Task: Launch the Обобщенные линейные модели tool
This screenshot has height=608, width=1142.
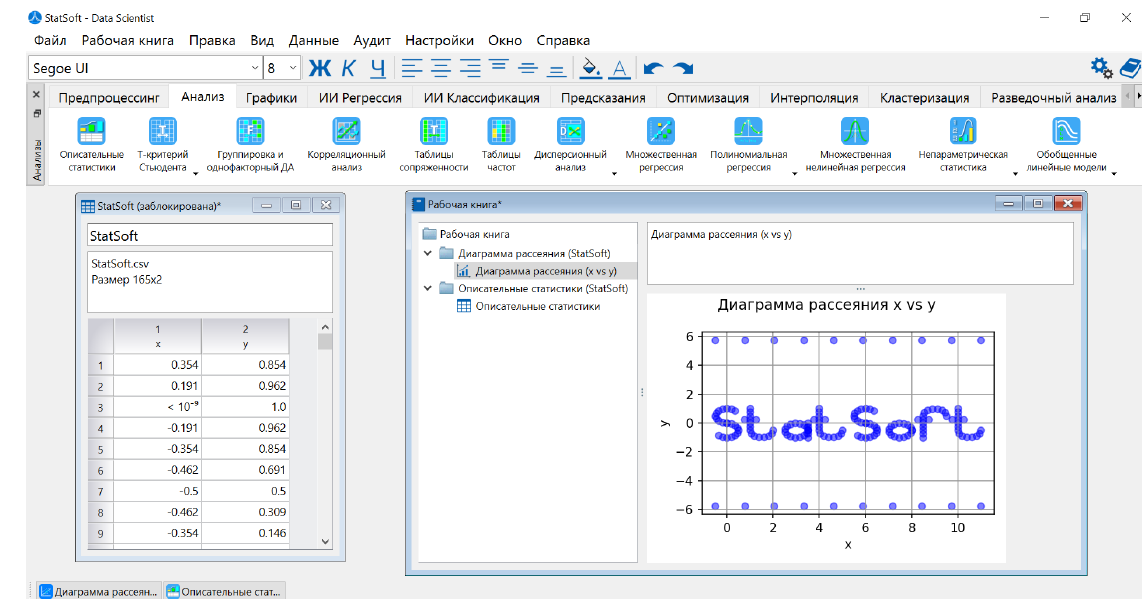Action: click(x=1066, y=145)
